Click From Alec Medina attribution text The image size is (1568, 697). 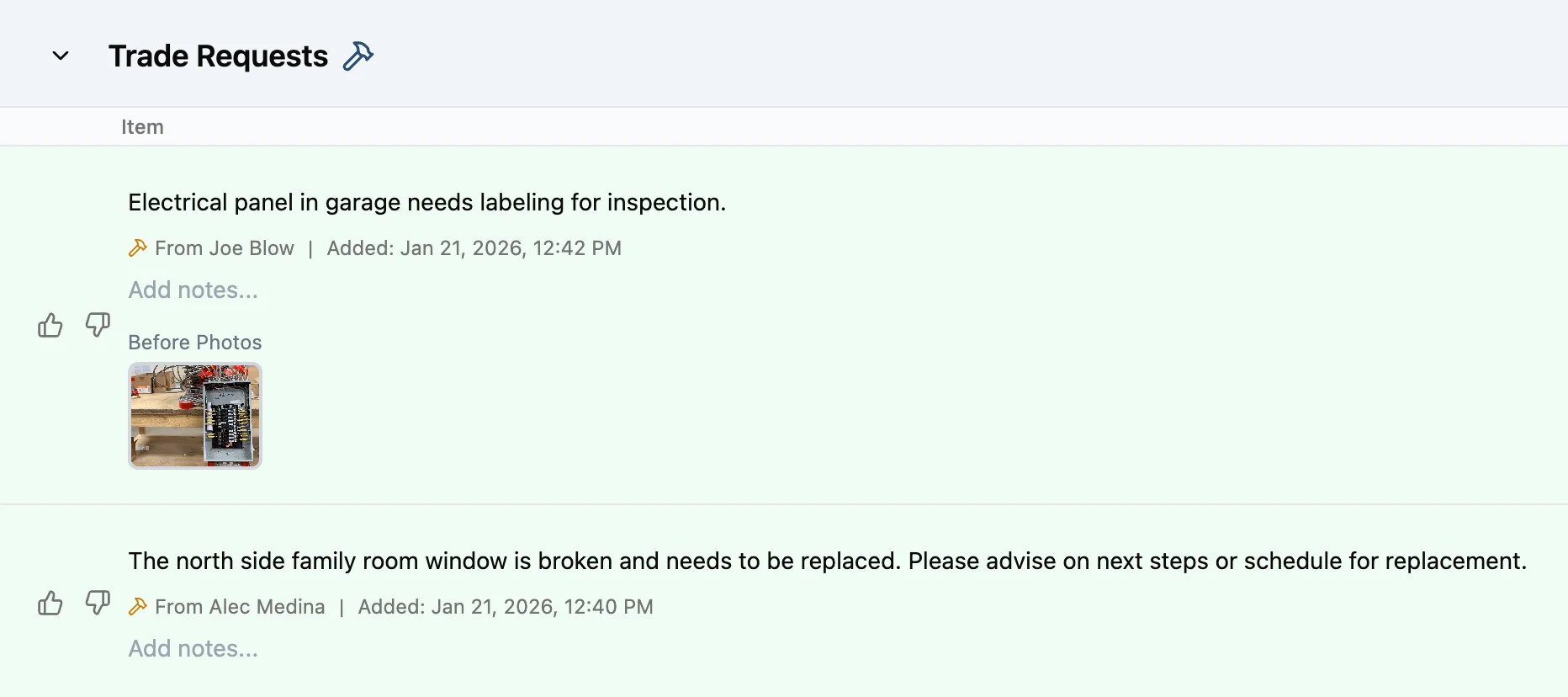(240, 606)
